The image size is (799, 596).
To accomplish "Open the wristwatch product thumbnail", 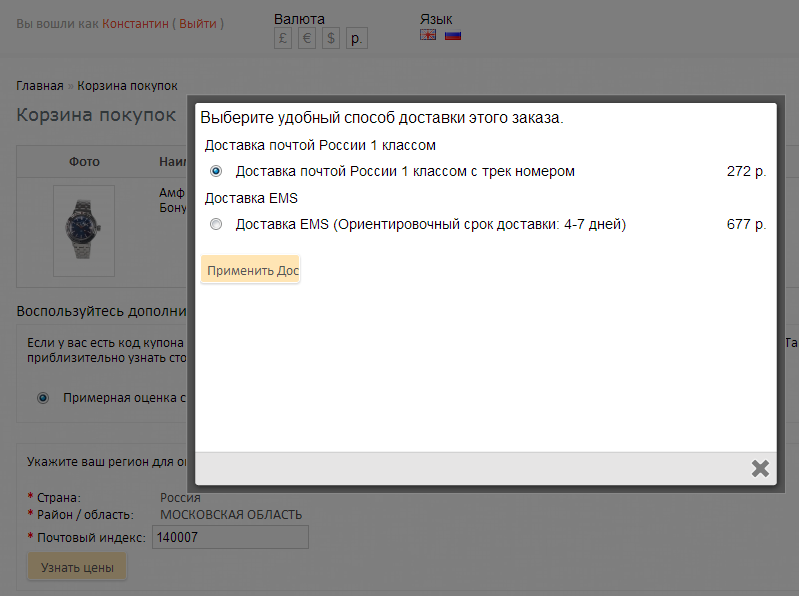I will (x=83, y=230).
